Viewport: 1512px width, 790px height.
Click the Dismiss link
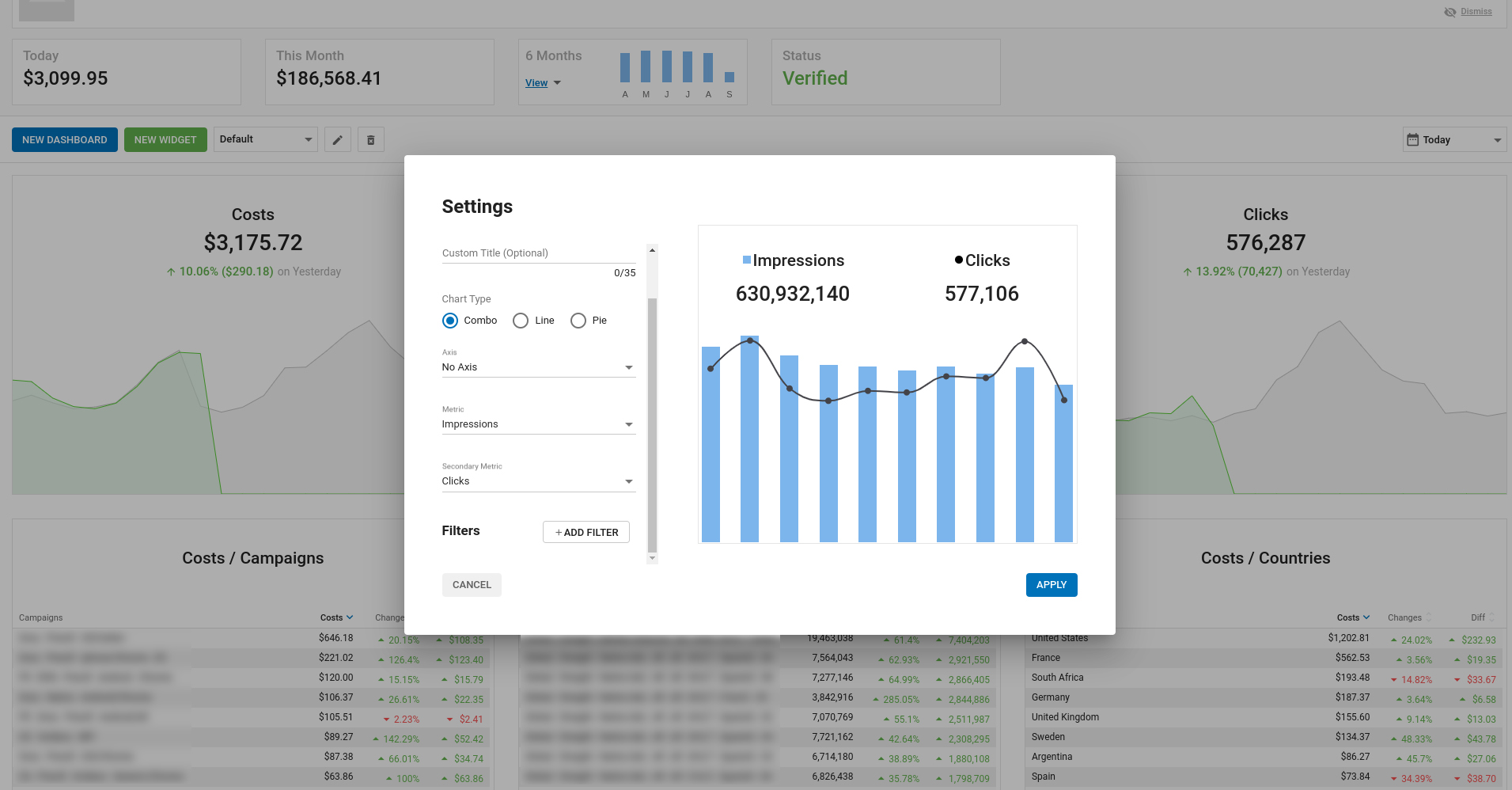[x=1476, y=12]
